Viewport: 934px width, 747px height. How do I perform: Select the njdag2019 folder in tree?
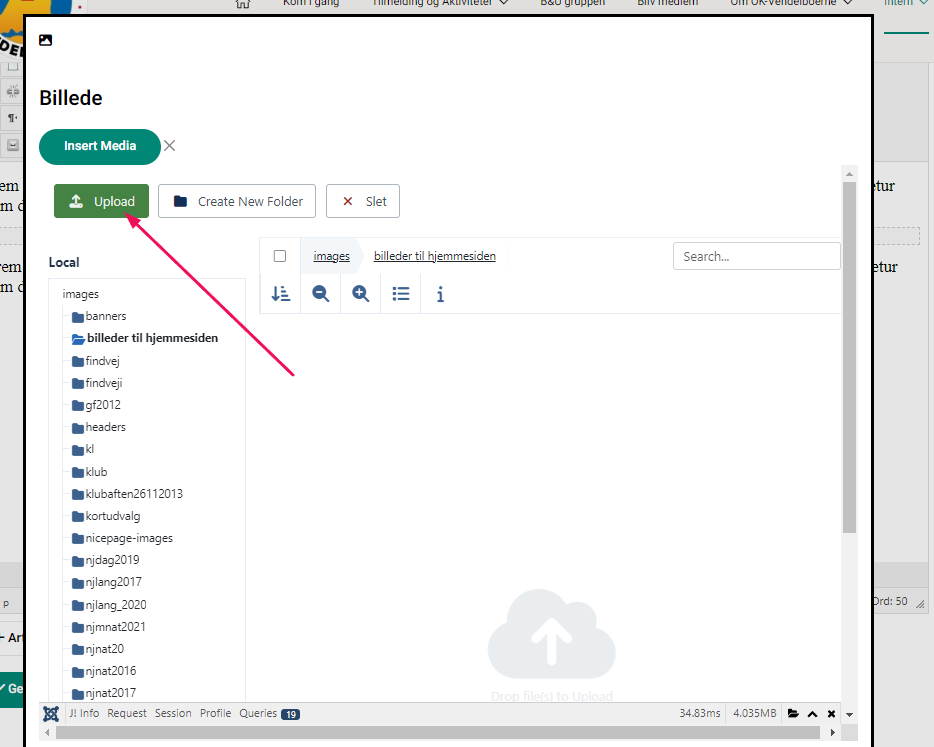click(112, 560)
